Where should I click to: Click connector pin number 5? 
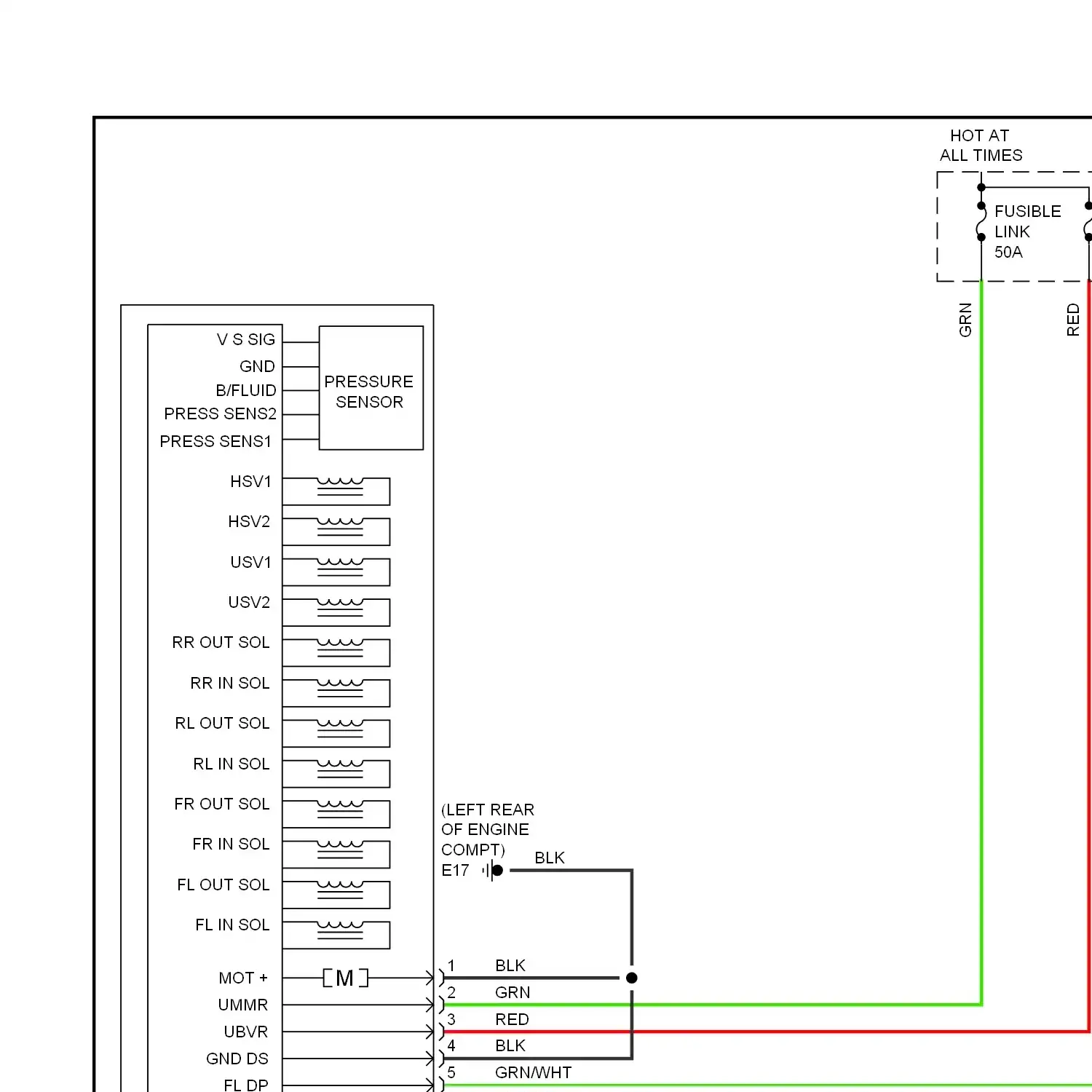coord(451,1072)
